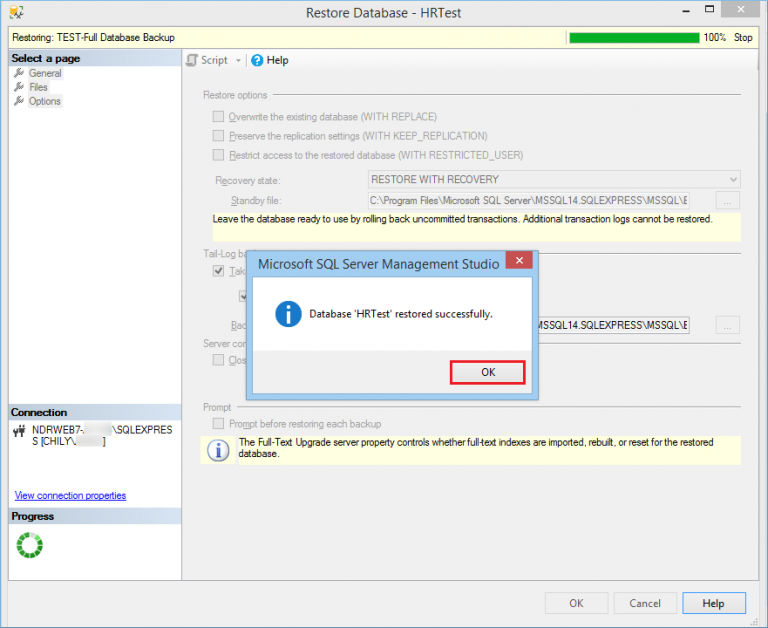The image size is (768, 628).
Task: Click the server connection icon
Action: tap(19, 432)
